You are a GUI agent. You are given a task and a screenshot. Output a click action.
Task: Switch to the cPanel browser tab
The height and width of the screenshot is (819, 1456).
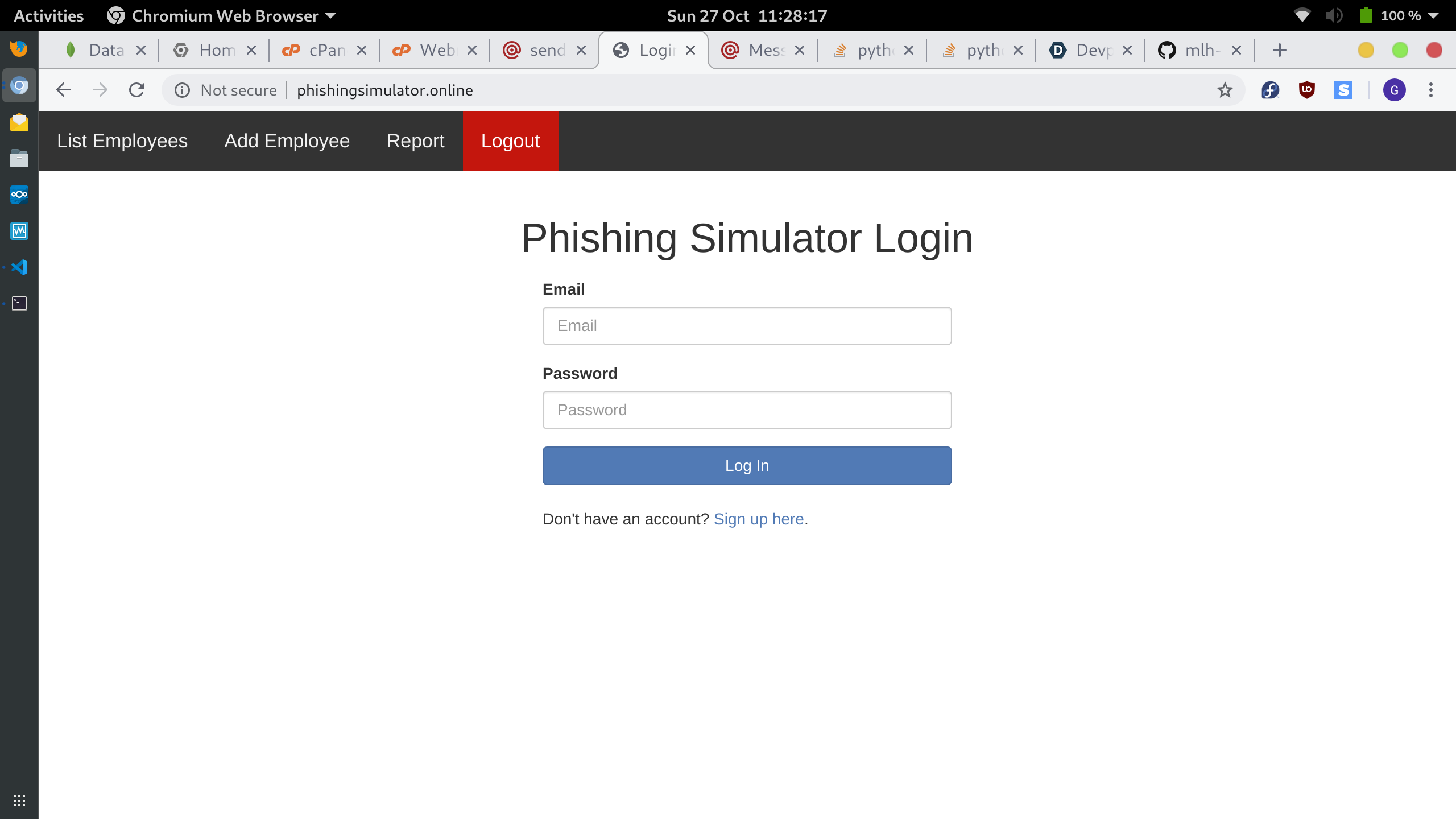click(318, 50)
